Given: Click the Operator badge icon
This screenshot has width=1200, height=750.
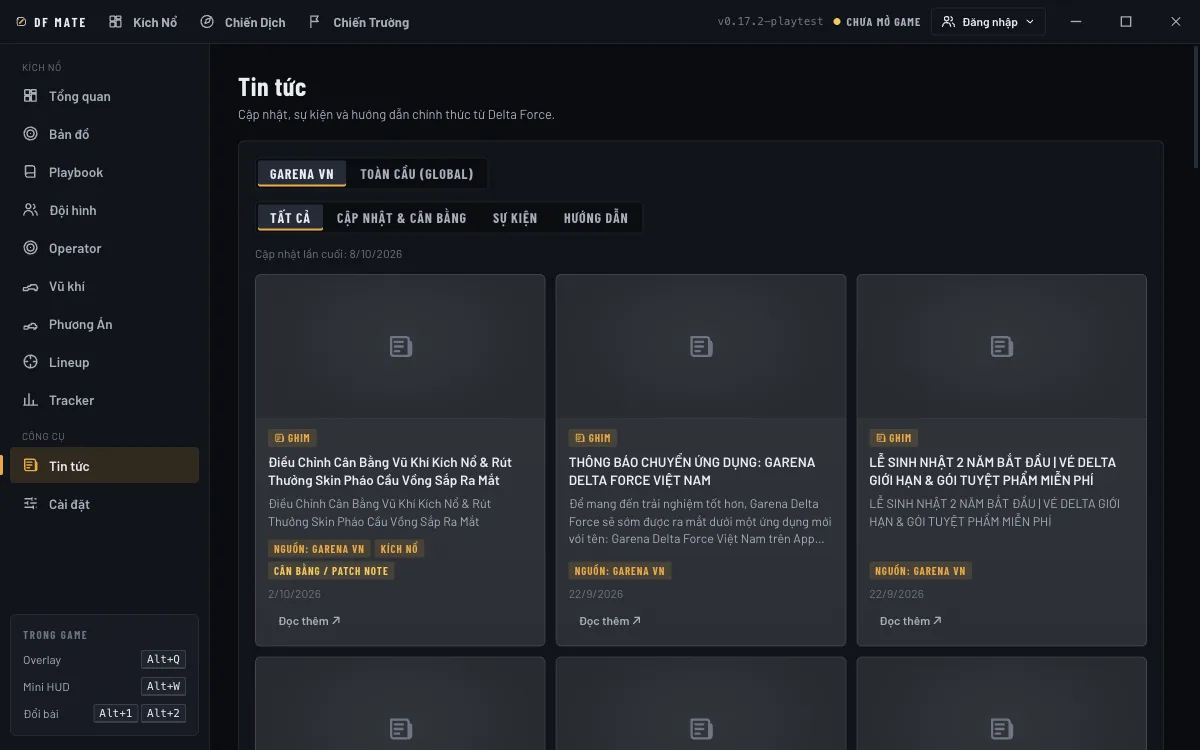Looking at the screenshot, I should pyautogui.click(x=30, y=248).
